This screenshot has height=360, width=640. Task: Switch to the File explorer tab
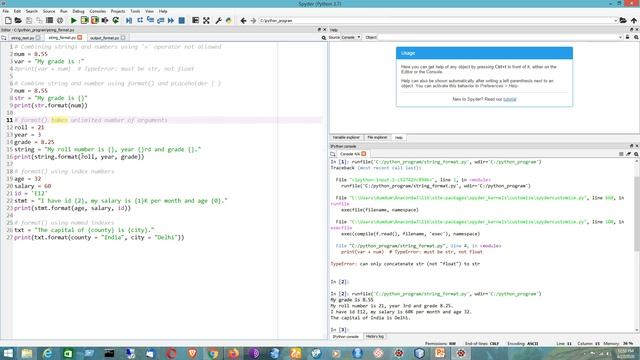coord(377,138)
